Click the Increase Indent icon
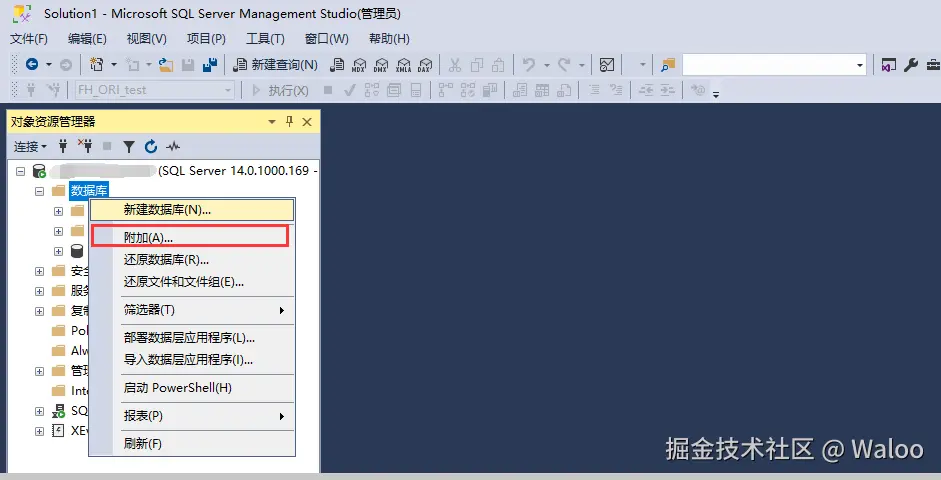 (668, 90)
